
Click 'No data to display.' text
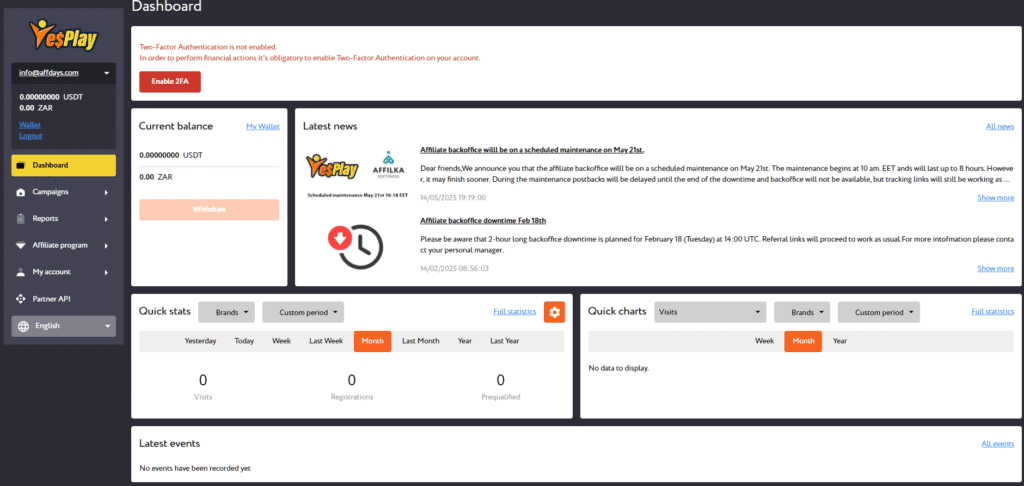(618, 368)
